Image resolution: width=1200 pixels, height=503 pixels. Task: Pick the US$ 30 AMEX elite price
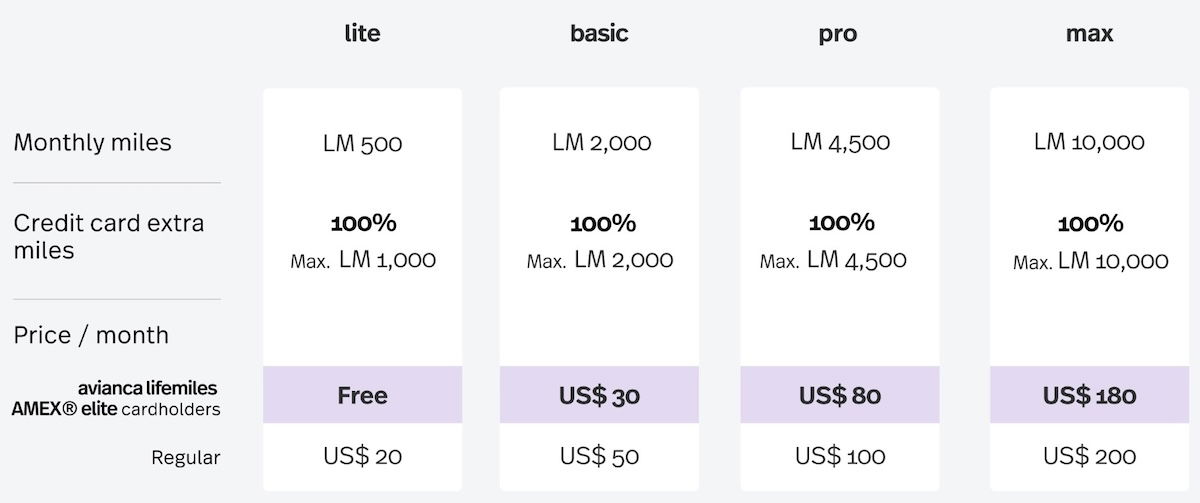pos(599,395)
